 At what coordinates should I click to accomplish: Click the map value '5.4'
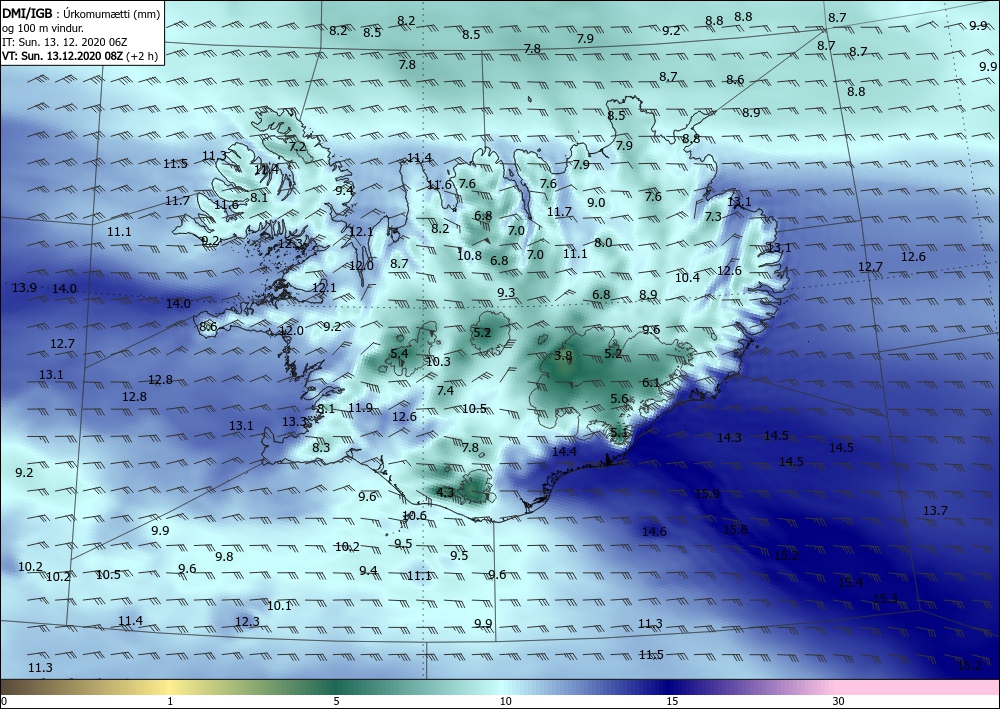[x=399, y=353]
